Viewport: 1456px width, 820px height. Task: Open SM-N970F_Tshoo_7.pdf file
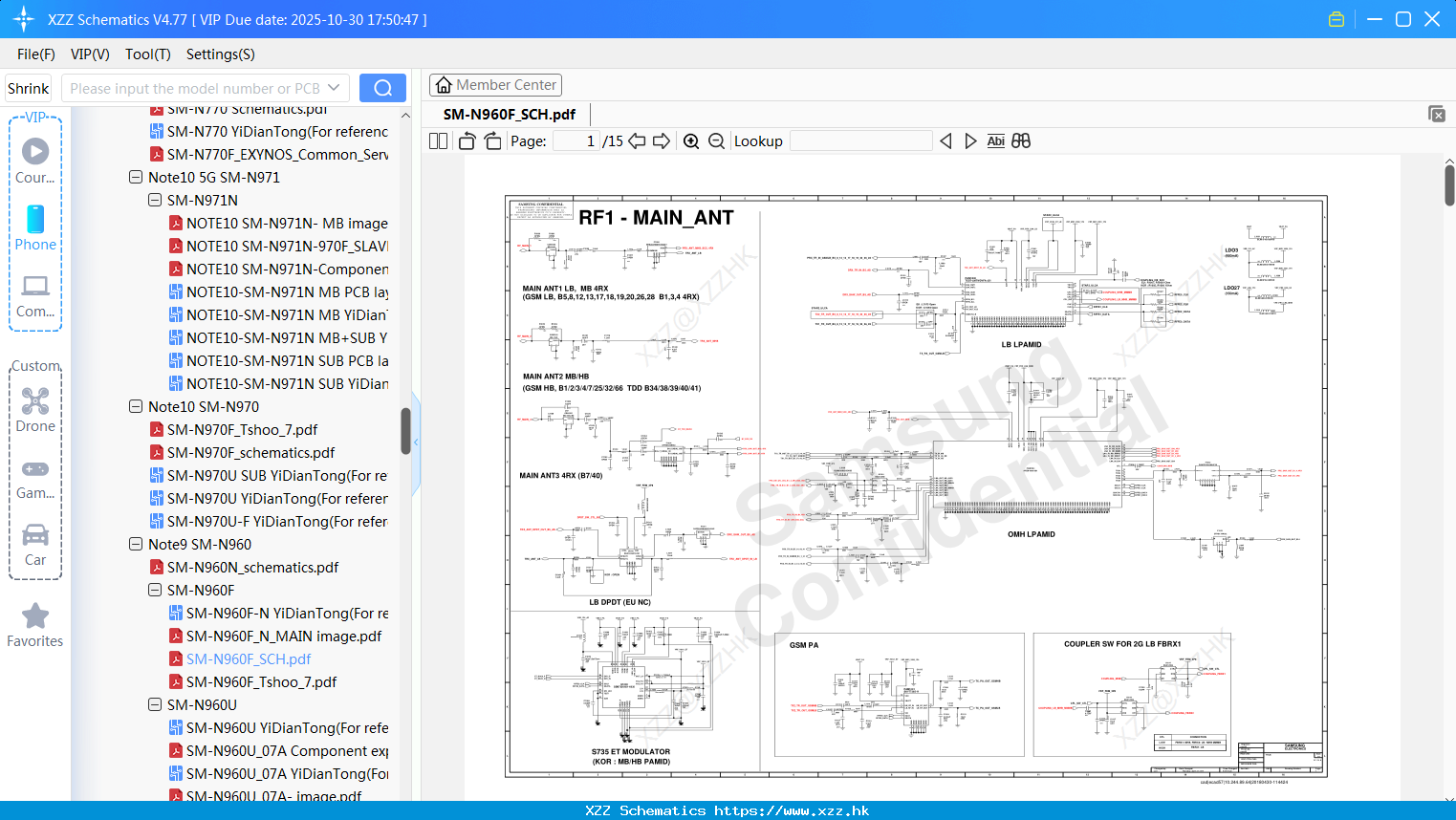pyautogui.click(x=242, y=429)
